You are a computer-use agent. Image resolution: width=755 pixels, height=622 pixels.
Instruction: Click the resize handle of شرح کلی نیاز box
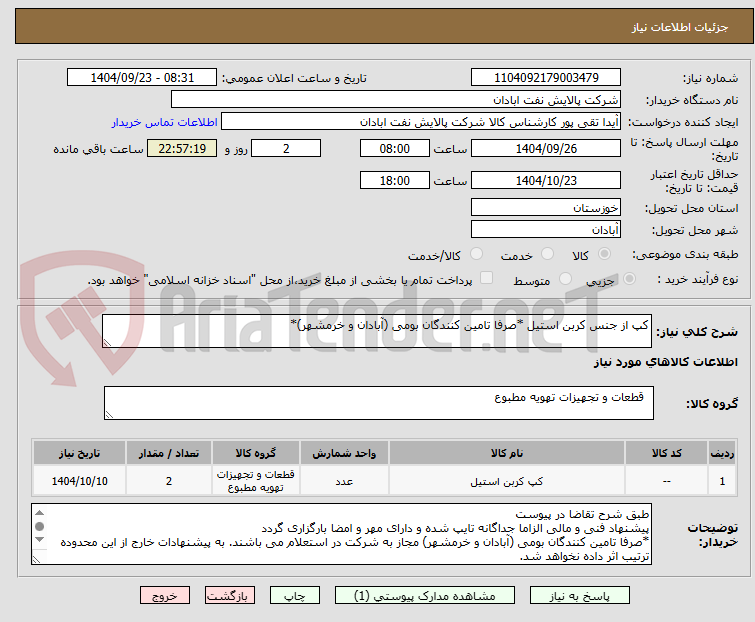click(107, 343)
